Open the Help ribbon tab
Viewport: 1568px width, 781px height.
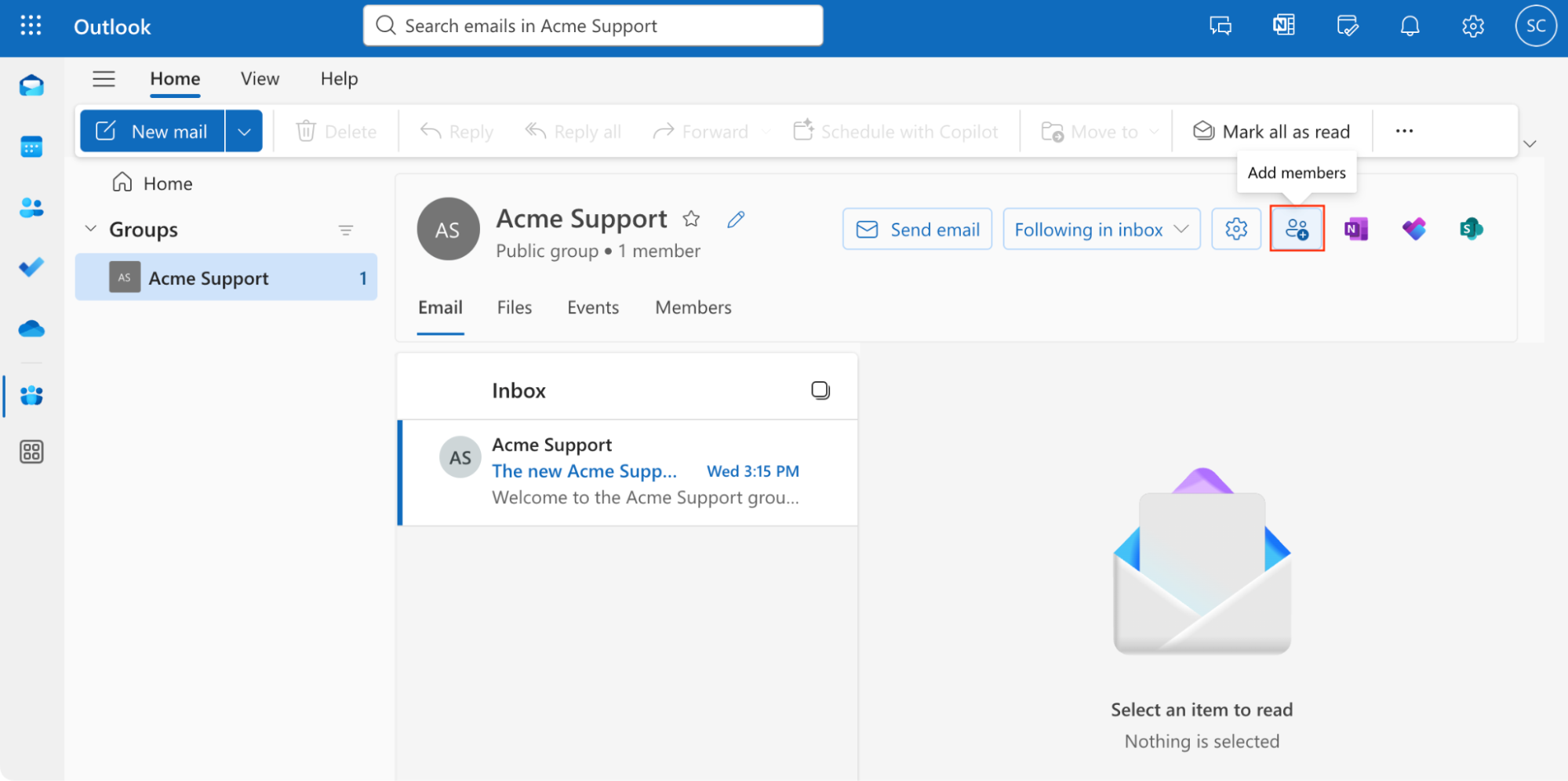tap(339, 78)
